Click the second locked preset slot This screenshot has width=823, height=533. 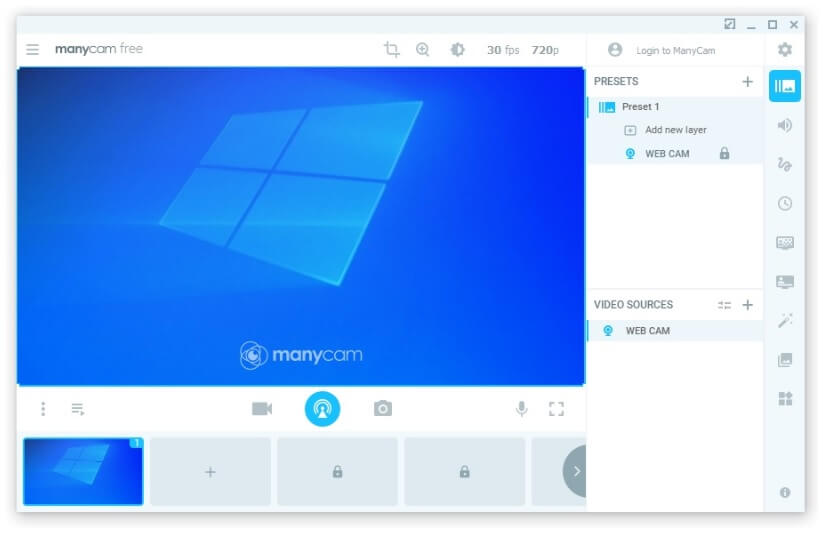click(465, 472)
